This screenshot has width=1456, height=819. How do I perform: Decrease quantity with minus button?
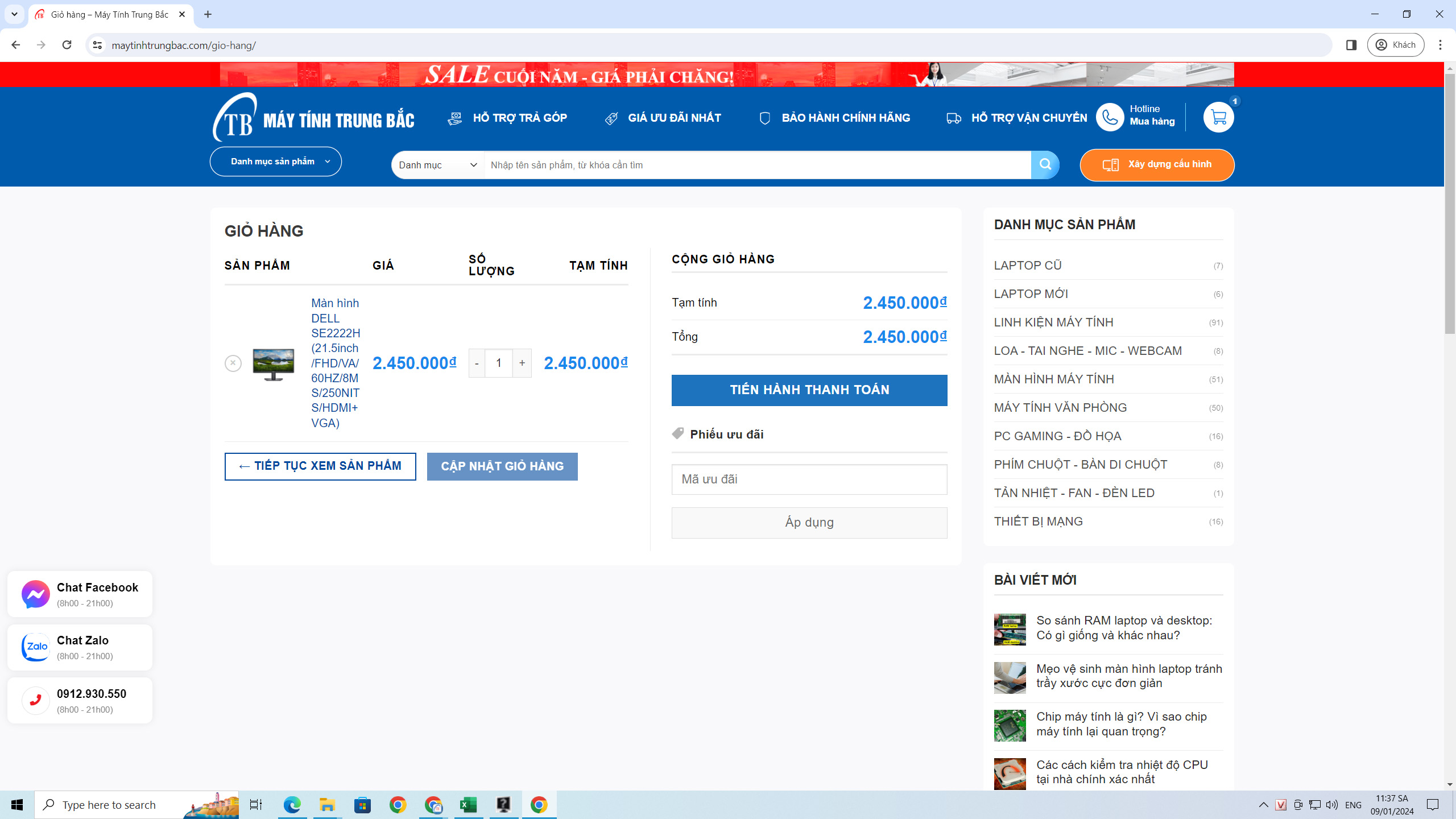click(477, 363)
